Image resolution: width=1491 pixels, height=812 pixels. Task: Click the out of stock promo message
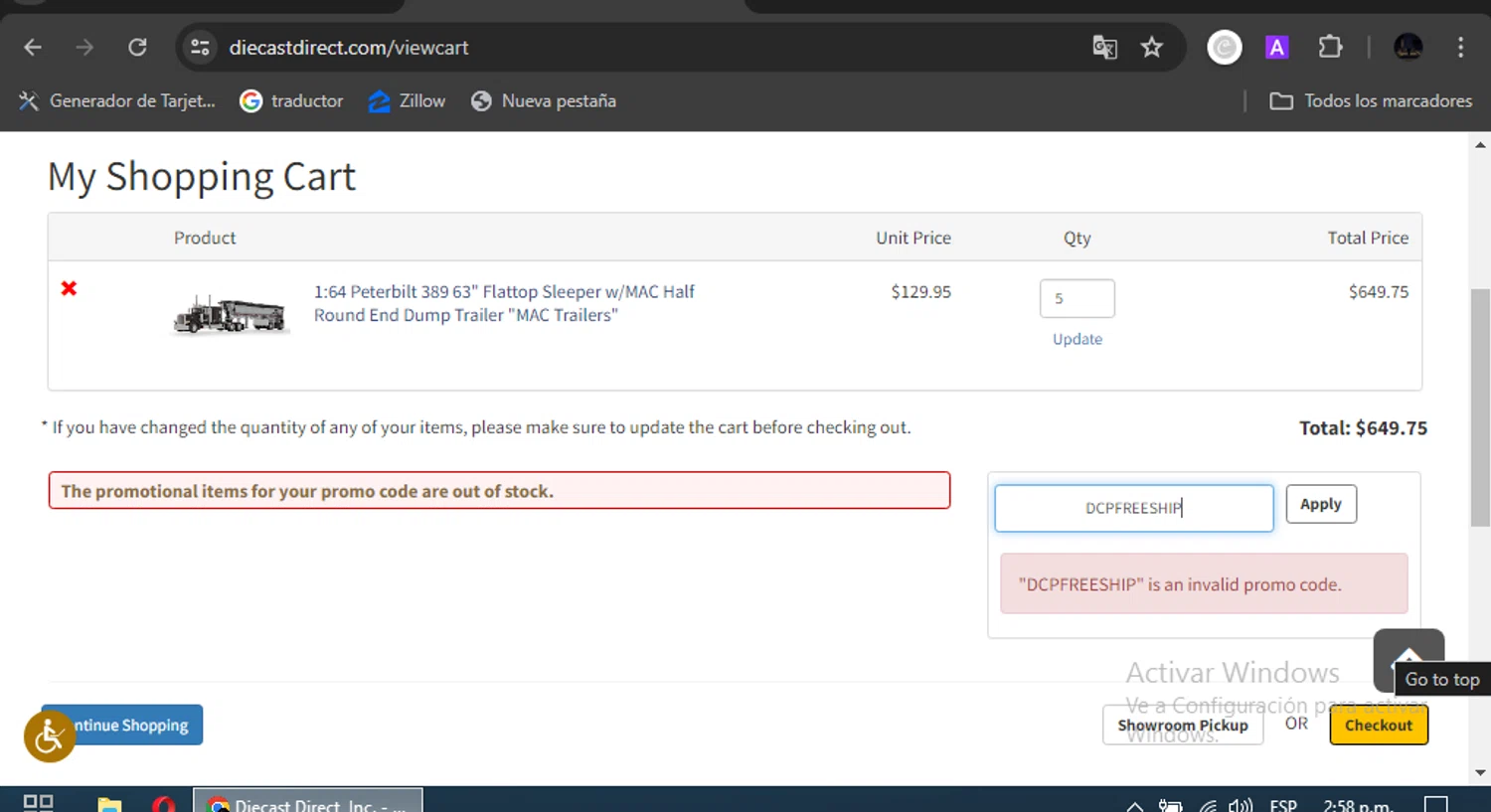(x=499, y=491)
